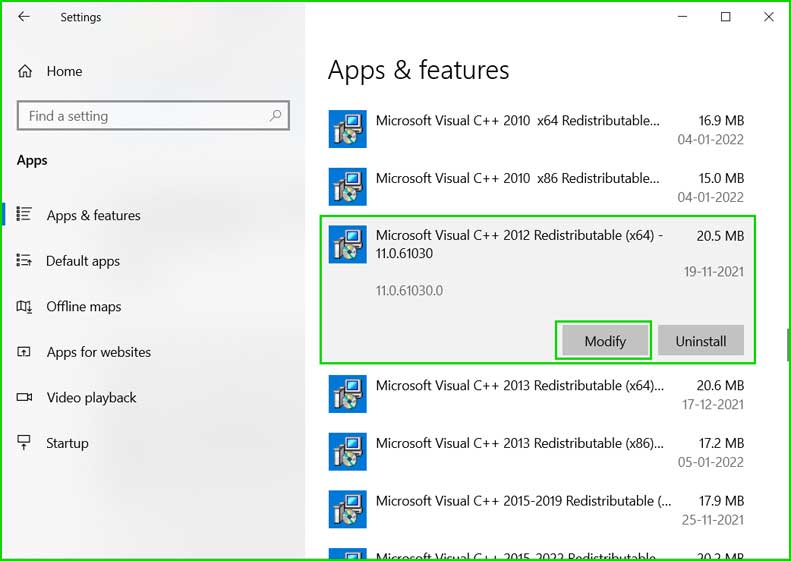Click the Video playback camera icon
The image size is (791, 561).
point(24,397)
